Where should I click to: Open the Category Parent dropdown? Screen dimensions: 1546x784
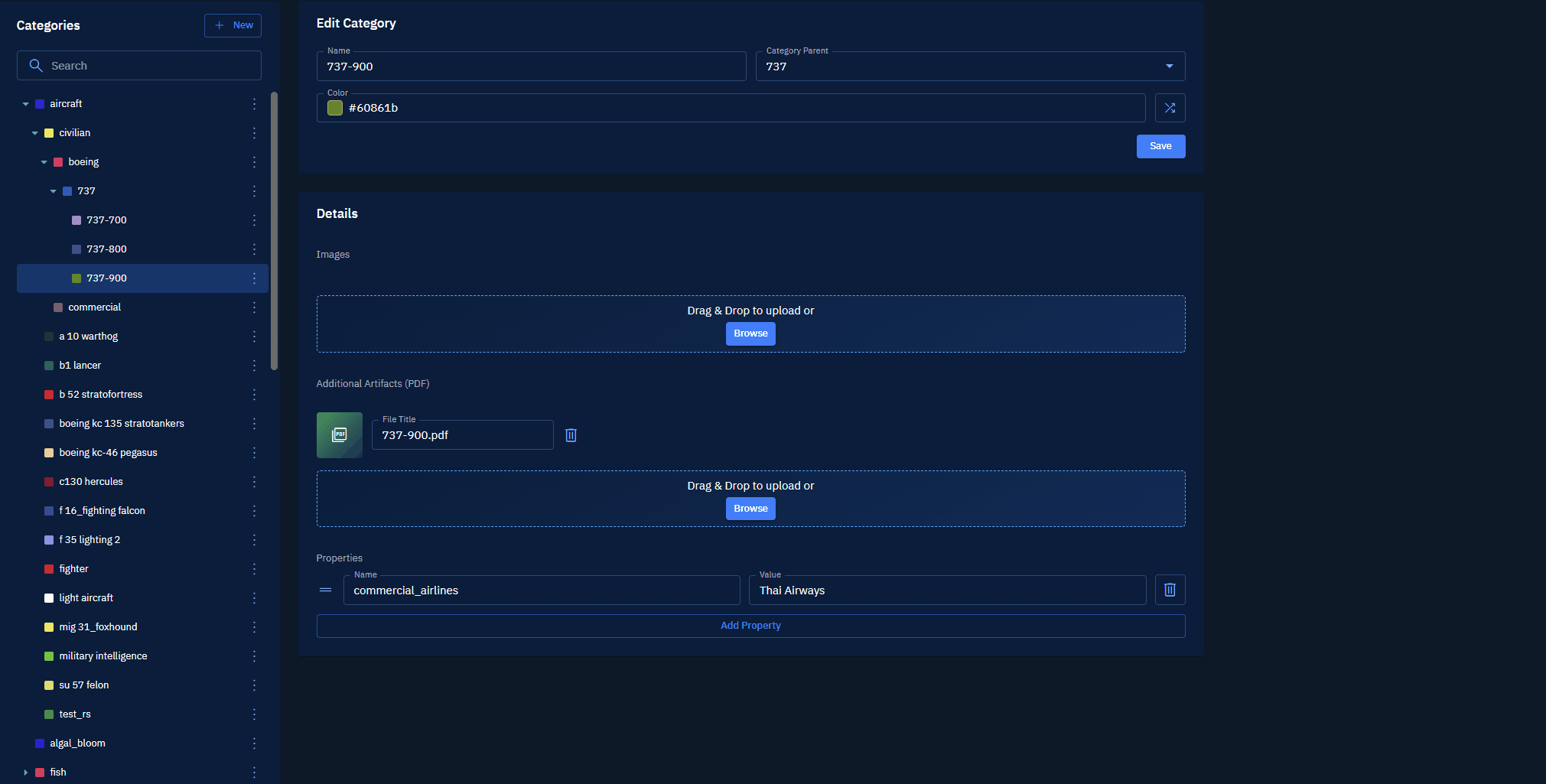[1169, 67]
